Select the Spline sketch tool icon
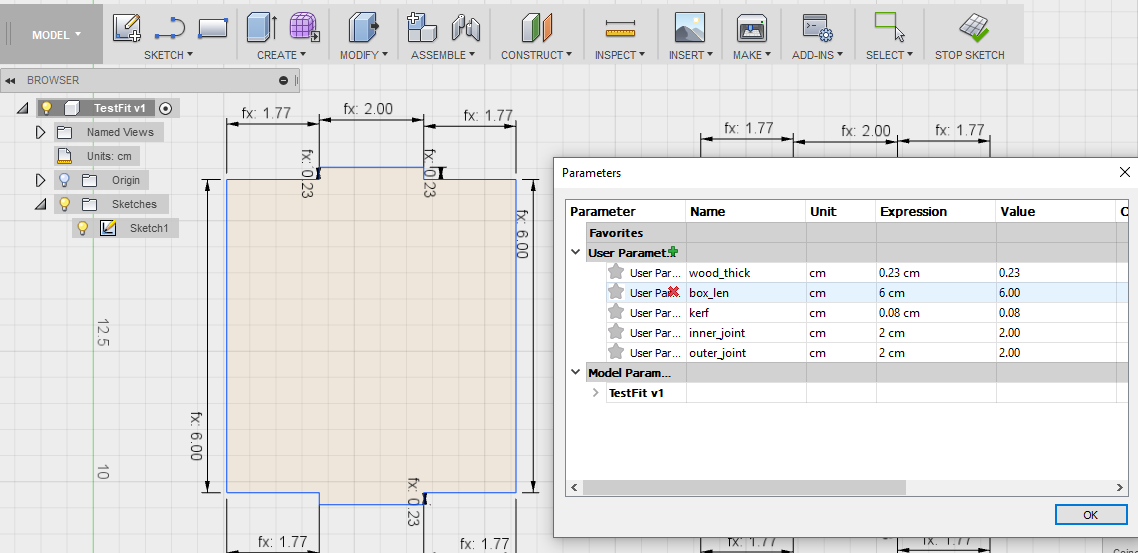Viewport: 1138px width, 553px height. pos(170,28)
